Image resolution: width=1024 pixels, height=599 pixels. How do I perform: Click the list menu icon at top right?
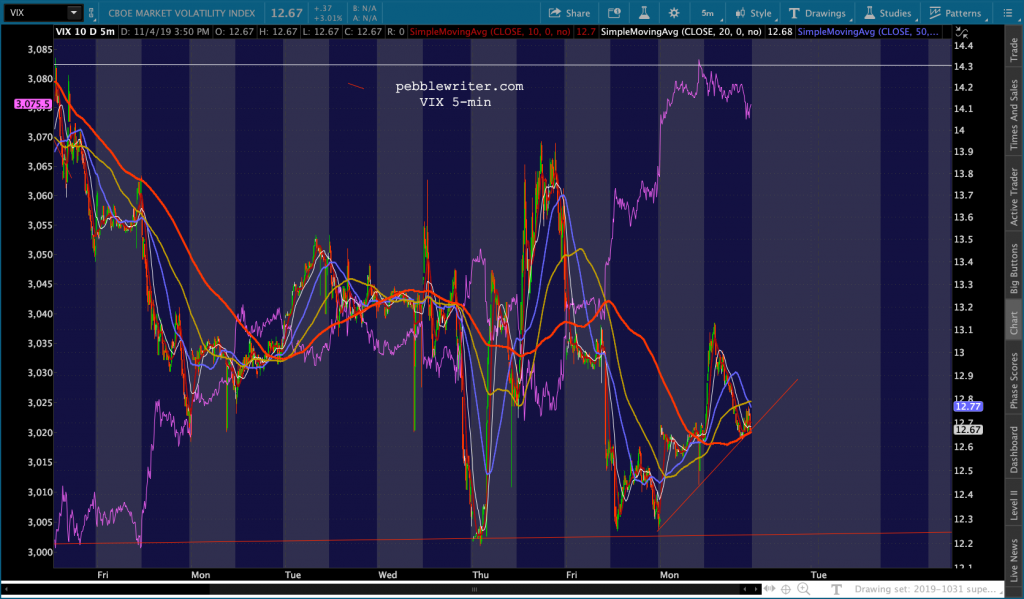[x=1009, y=13]
